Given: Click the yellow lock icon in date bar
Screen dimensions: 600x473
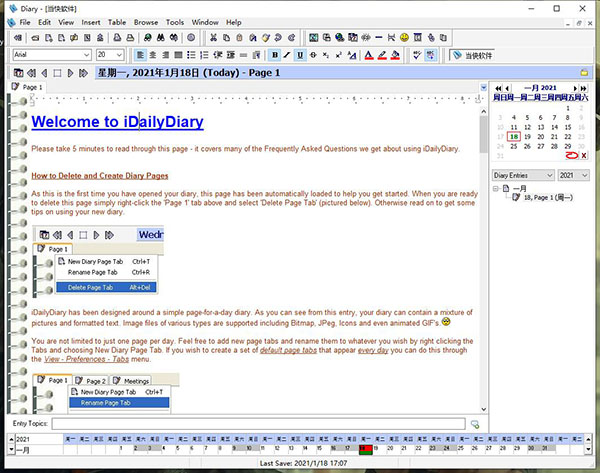Looking at the screenshot, I should tap(584, 72).
